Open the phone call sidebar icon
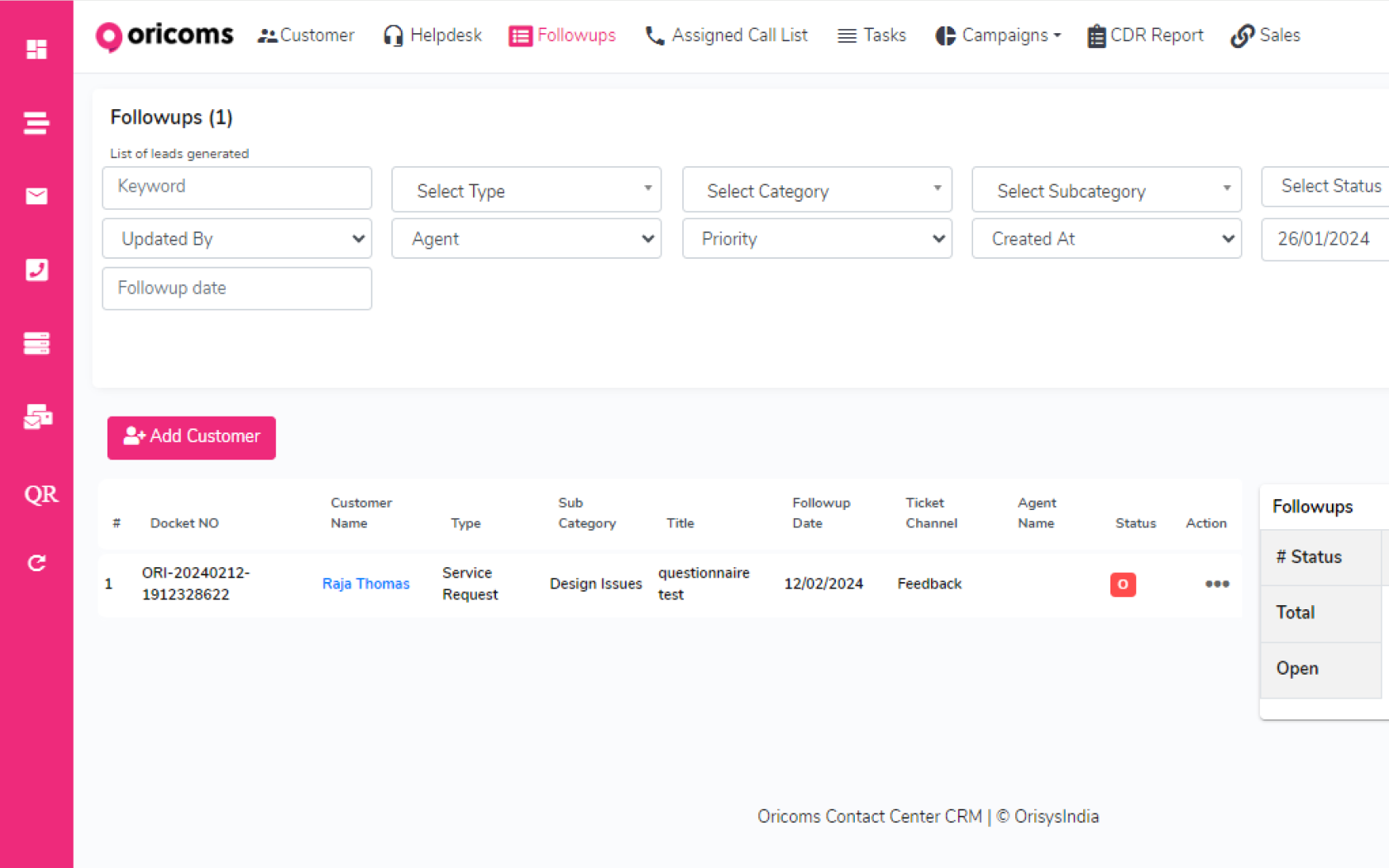The width and height of the screenshot is (1389, 868). (36, 269)
